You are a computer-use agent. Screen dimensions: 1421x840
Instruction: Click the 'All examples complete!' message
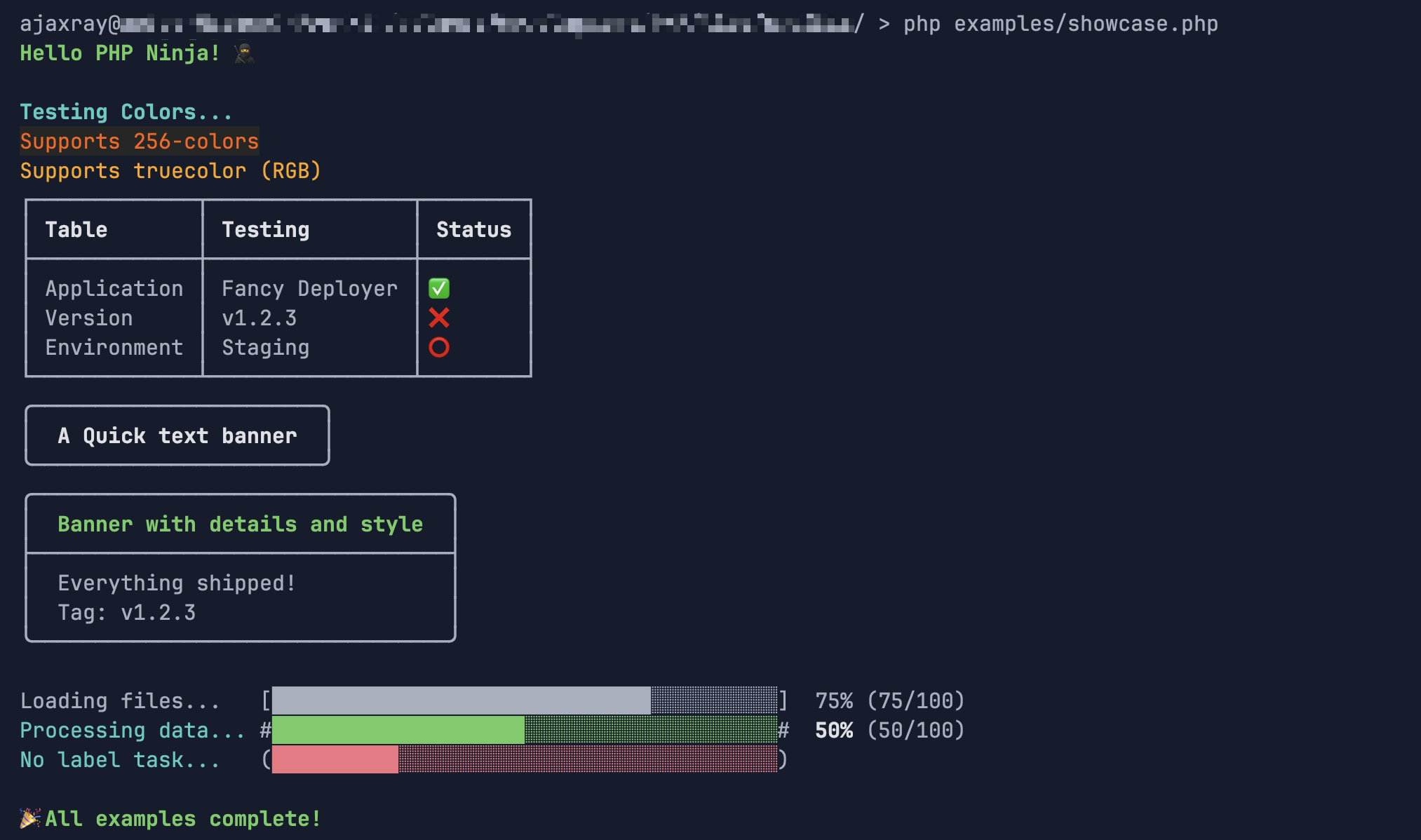click(181, 817)
